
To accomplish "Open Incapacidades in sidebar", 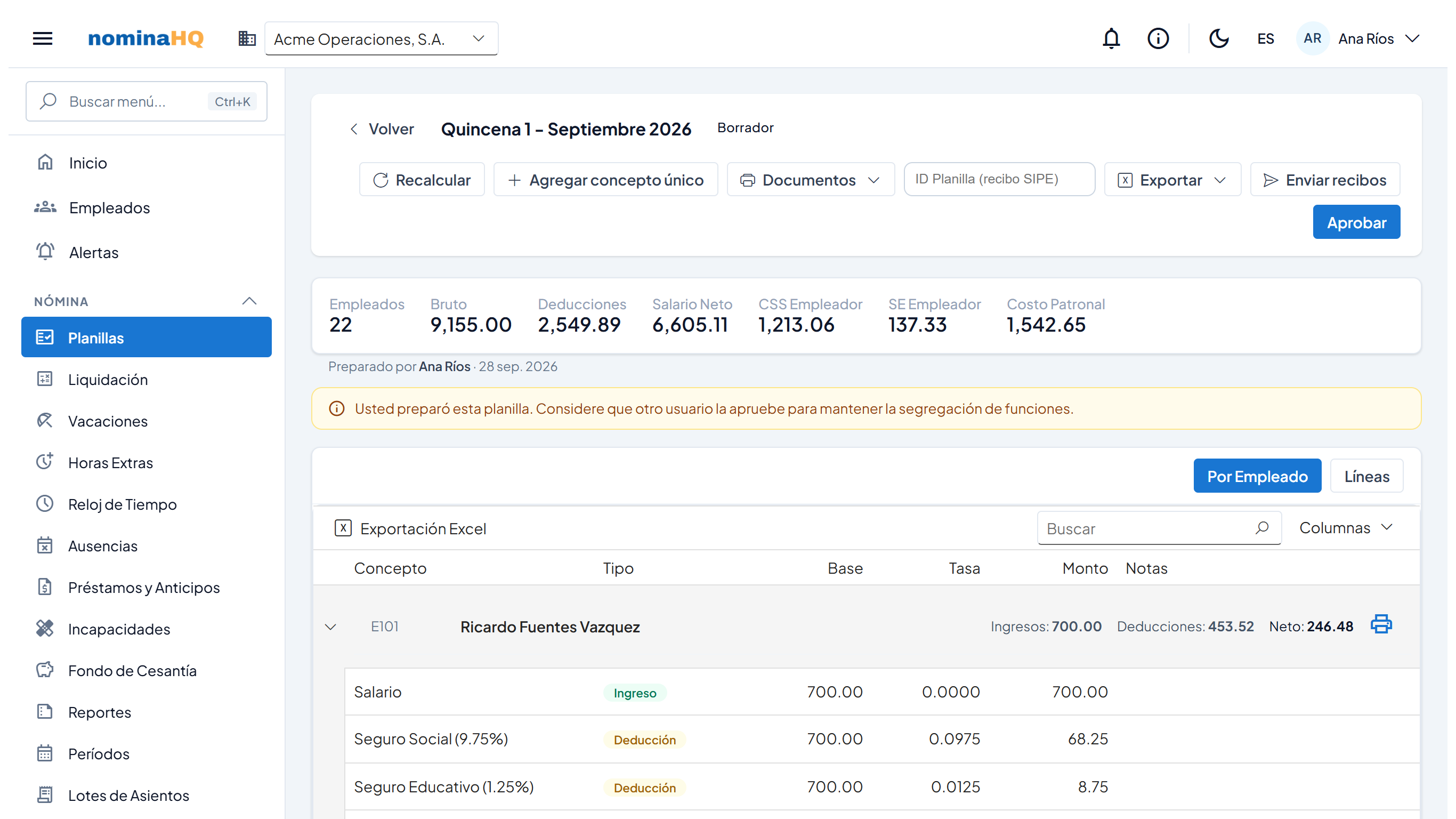I will coord(147,629).
